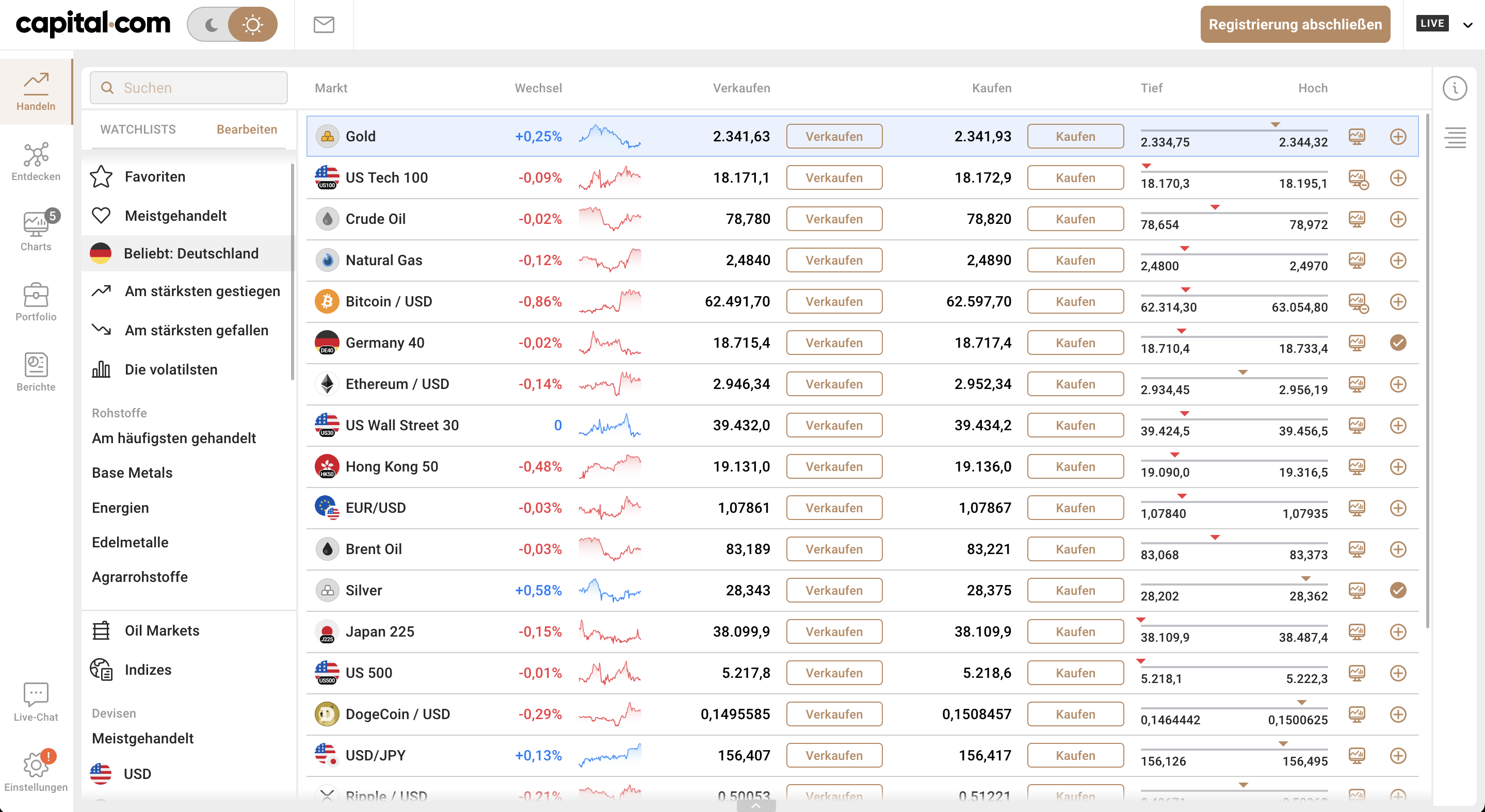The height and width of the screenshot is (812, 1485).
Task: Click Registrierung abschließen button
Action: pyautogui.click(x=1295, y=25)
